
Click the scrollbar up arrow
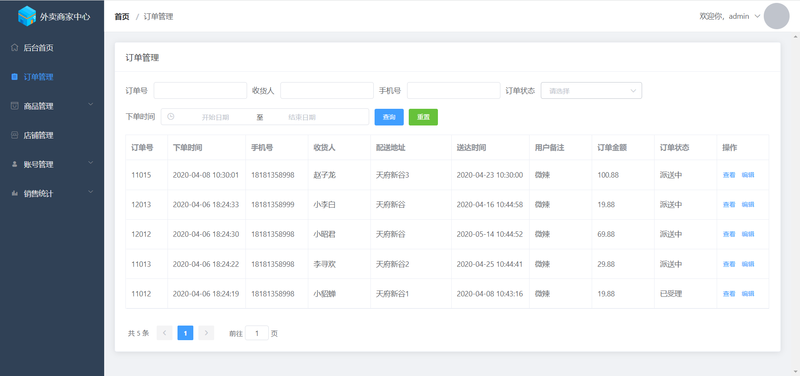click(796, 37)
